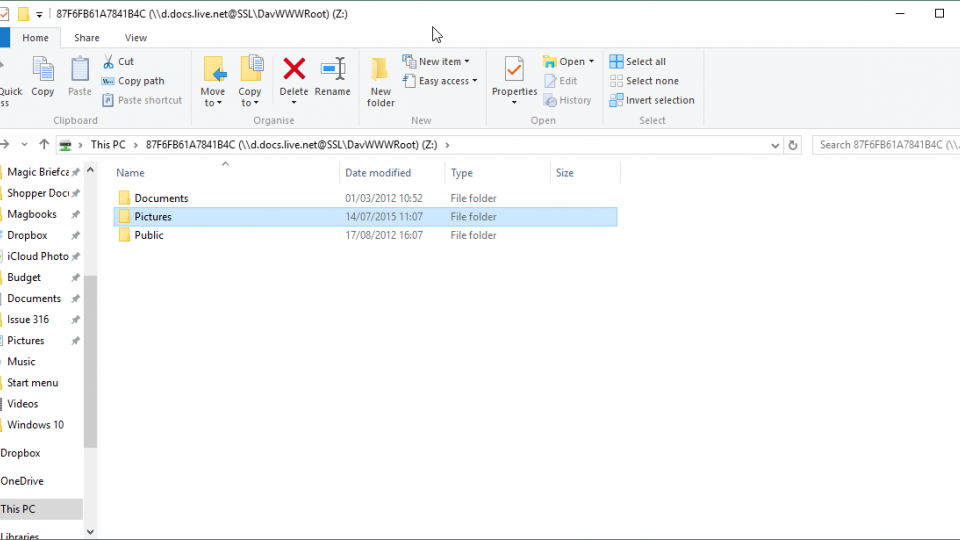Click inside the search box
Screen dimensions: 960x540
tap(885, 145)
